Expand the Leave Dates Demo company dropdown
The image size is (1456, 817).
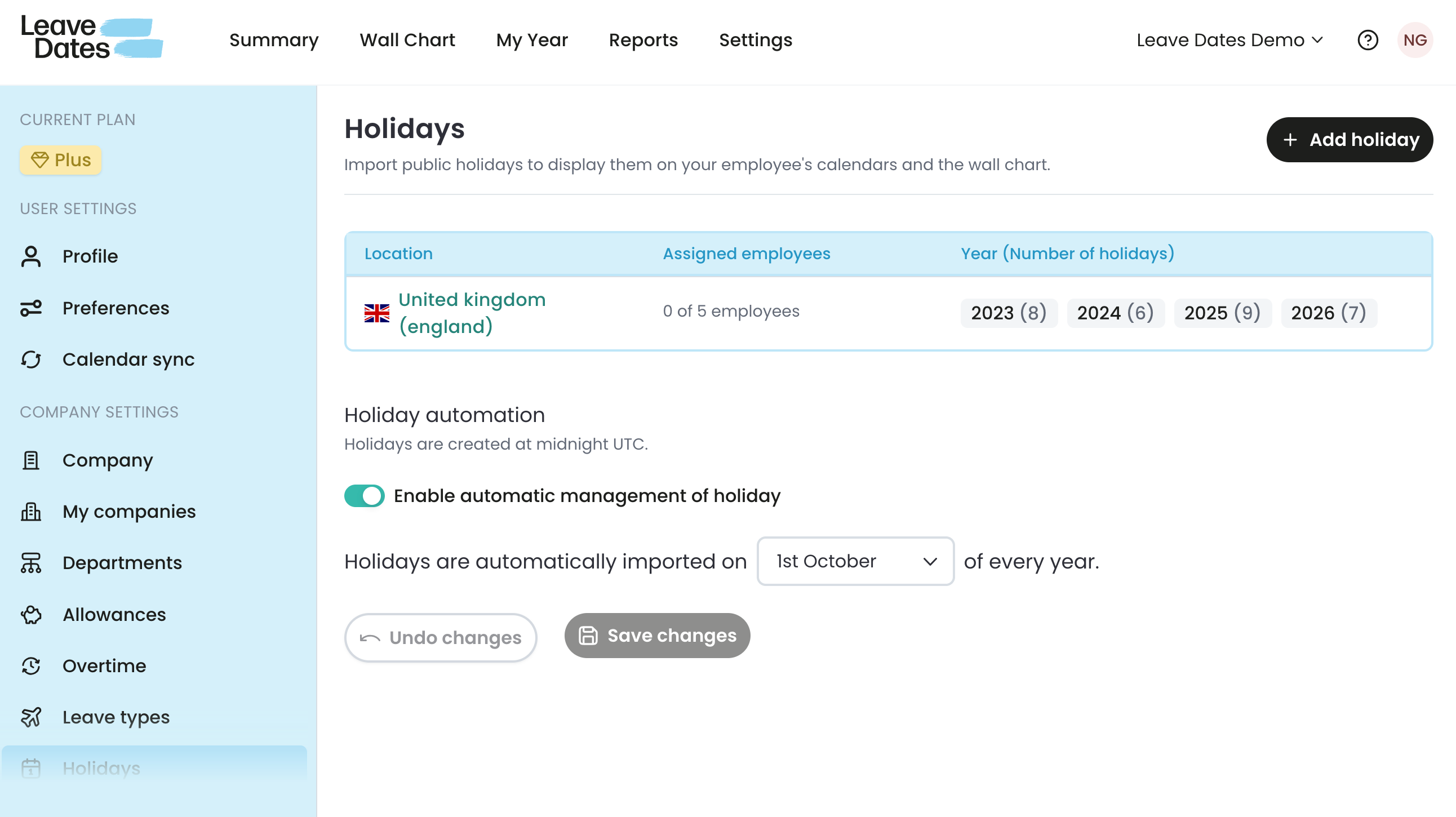(1229, 40)
